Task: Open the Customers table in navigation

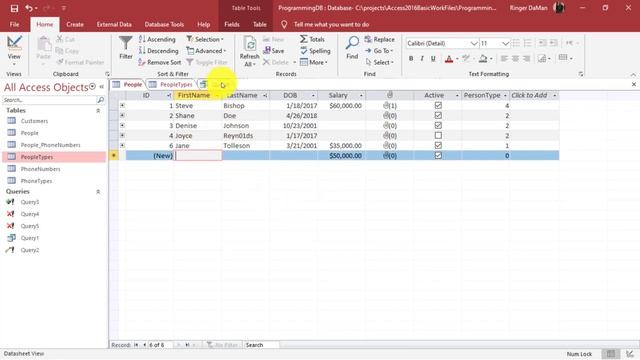Action: pyautogui.click(x=34, y=121)
